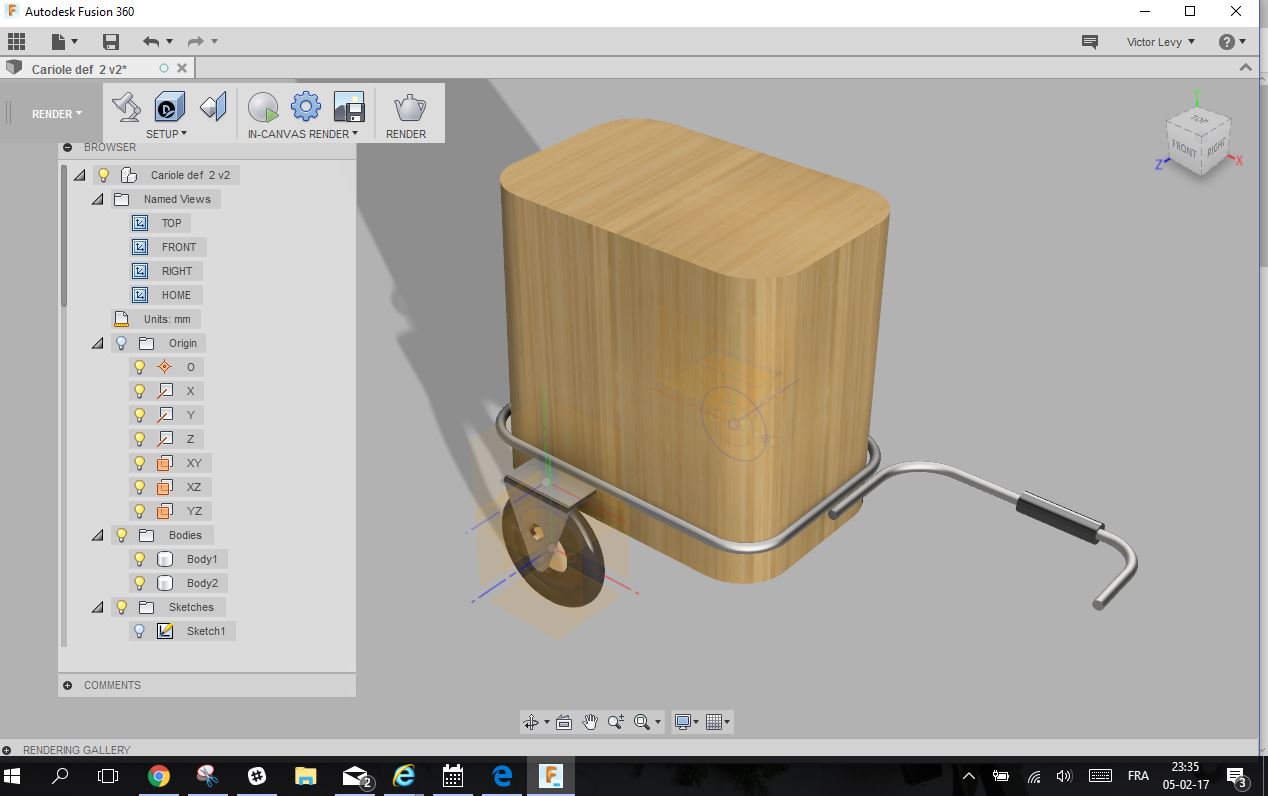Open the RENDER workspace dropdown
Image resolution: width=1268 pixels, height=796 pixels.
coord(57,113)
